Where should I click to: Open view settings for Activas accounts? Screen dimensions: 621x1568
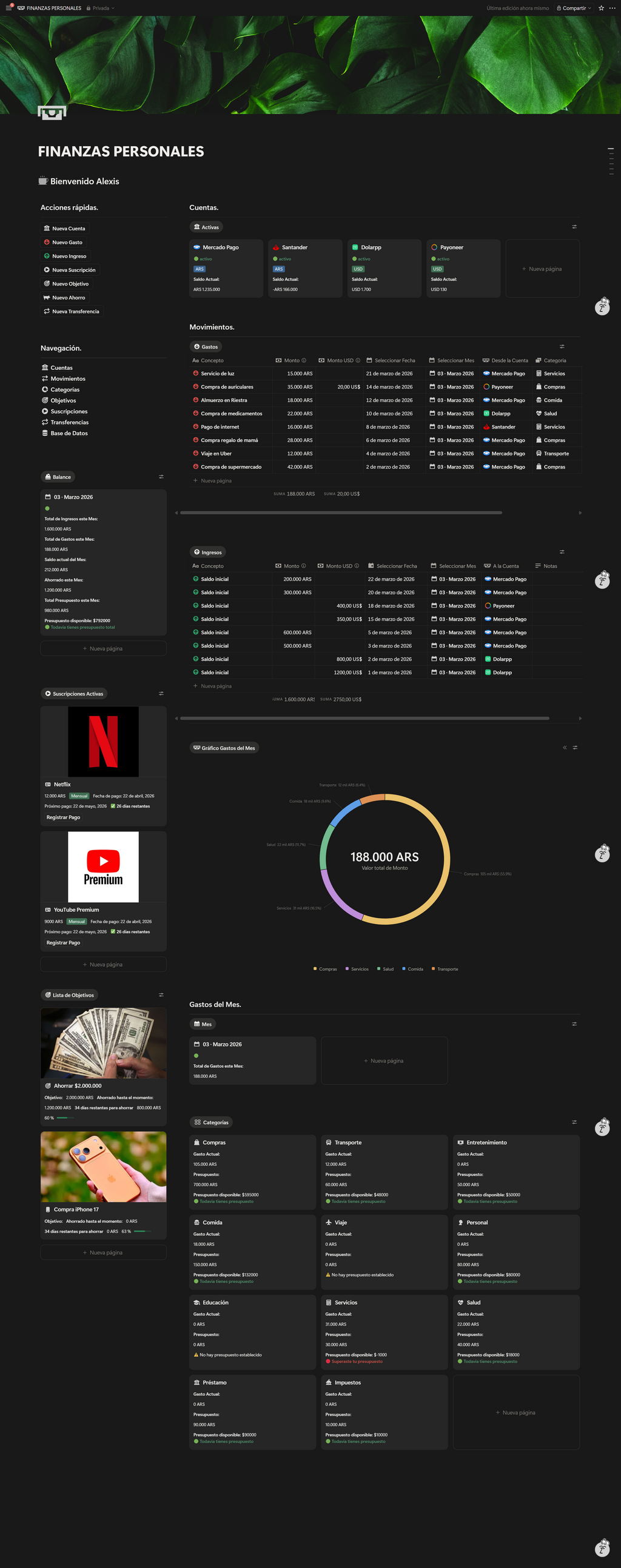[x=574, y=226]
